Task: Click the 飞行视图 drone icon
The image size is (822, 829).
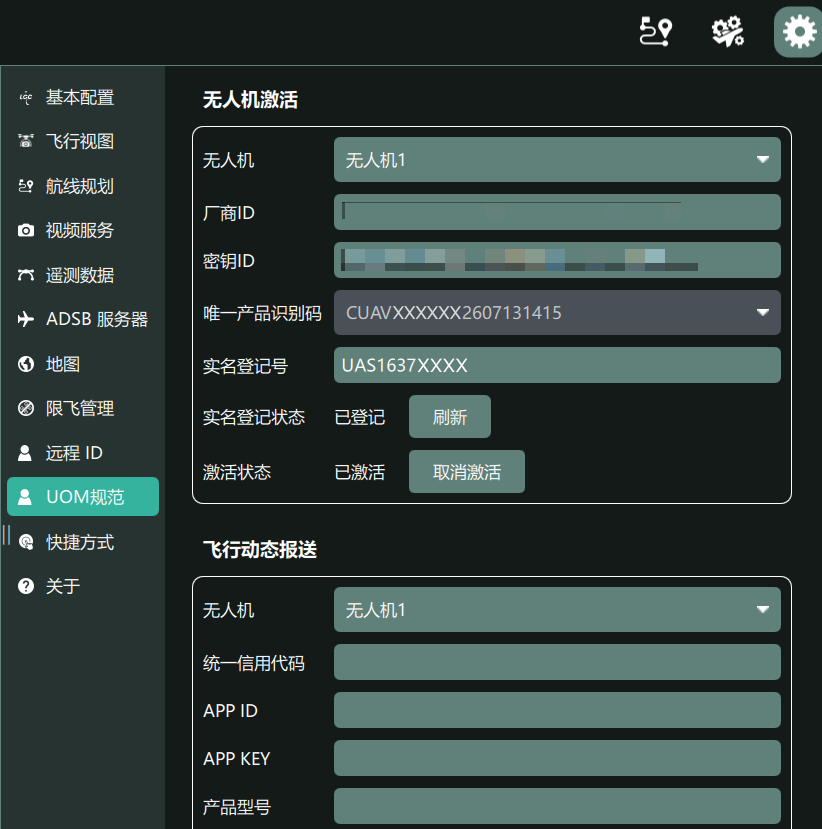Action: point(25,141)
